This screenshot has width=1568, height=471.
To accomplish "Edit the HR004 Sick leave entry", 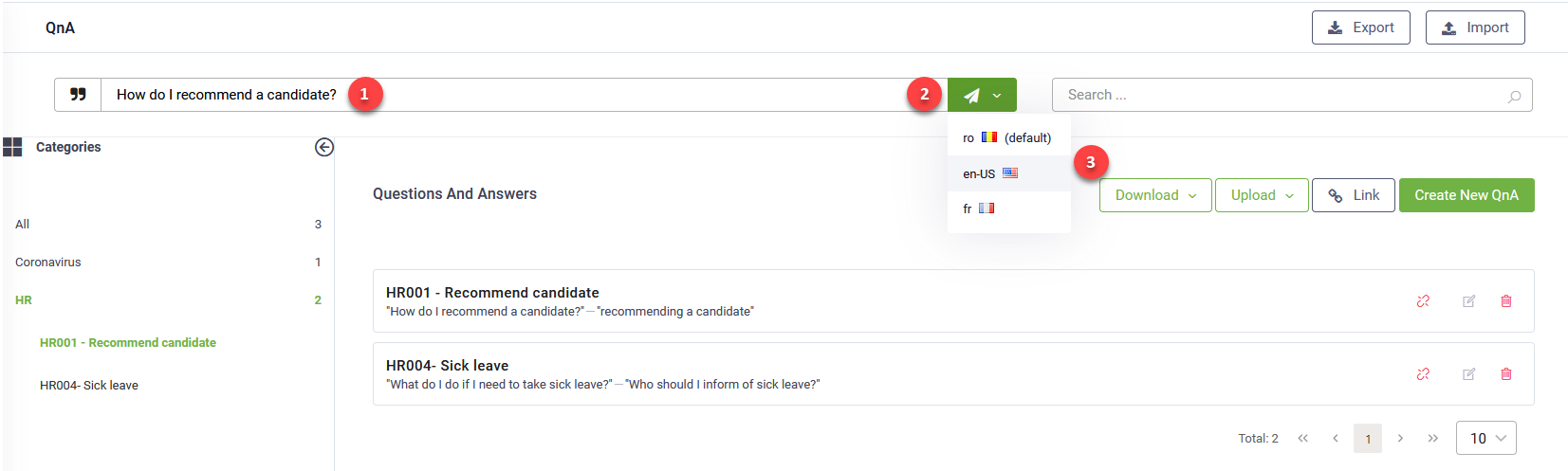I will pos(1468,374).
